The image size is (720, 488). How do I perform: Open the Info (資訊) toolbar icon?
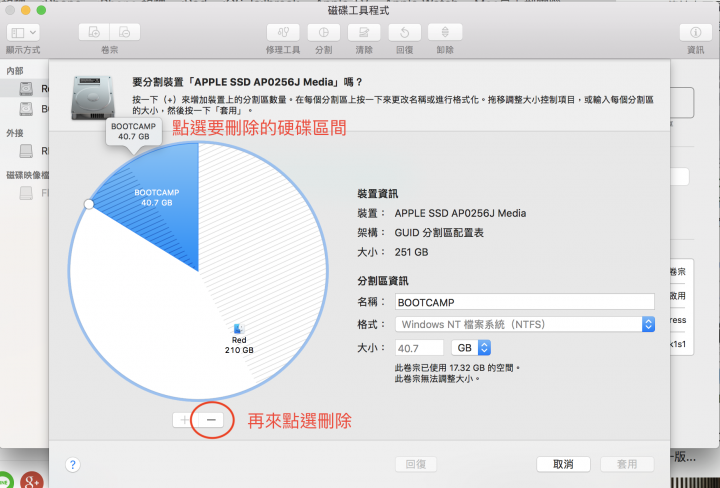pos(695,32)
